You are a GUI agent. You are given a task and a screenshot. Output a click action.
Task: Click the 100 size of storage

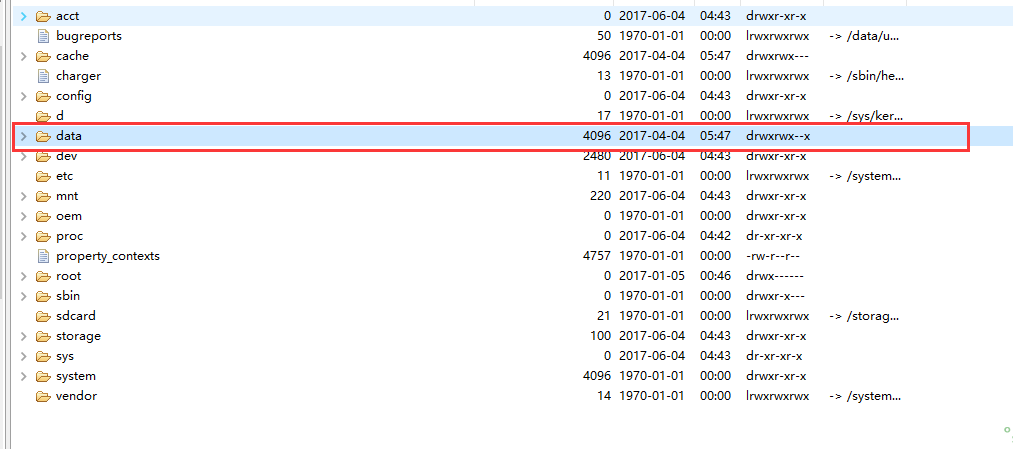pos(600,336)
